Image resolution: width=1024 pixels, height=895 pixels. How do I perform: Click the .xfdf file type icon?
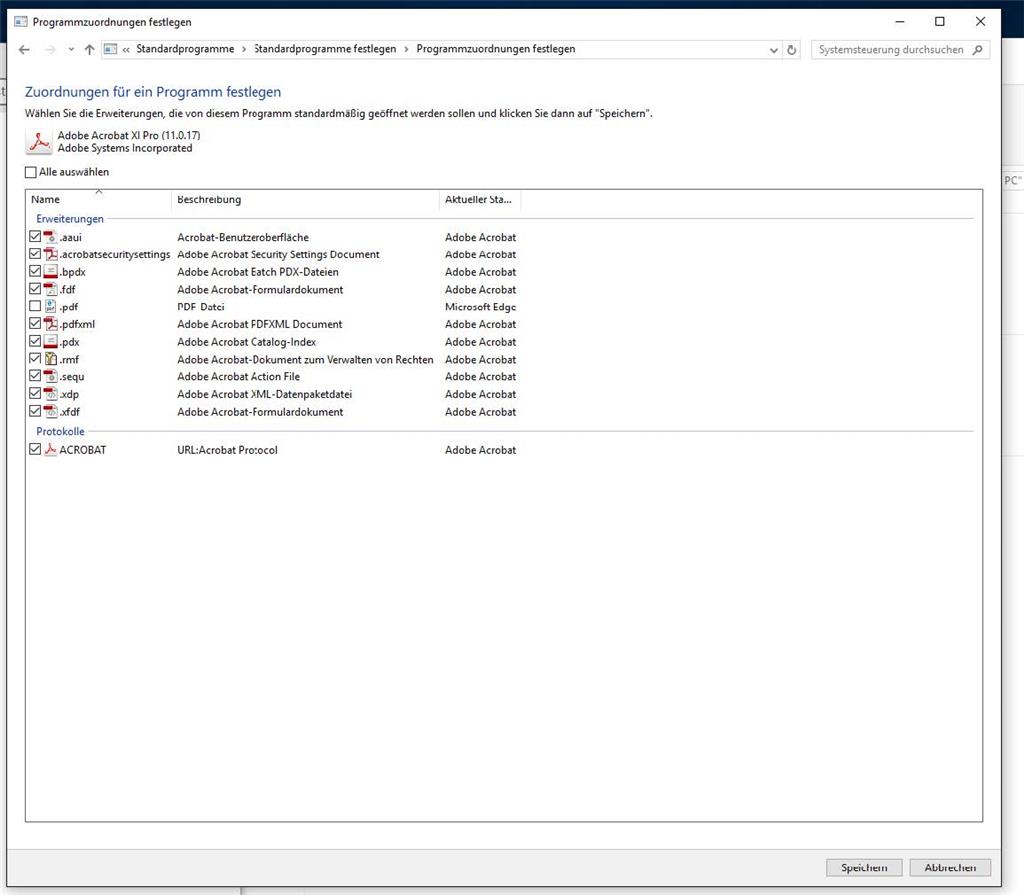(x=50, y=412)
